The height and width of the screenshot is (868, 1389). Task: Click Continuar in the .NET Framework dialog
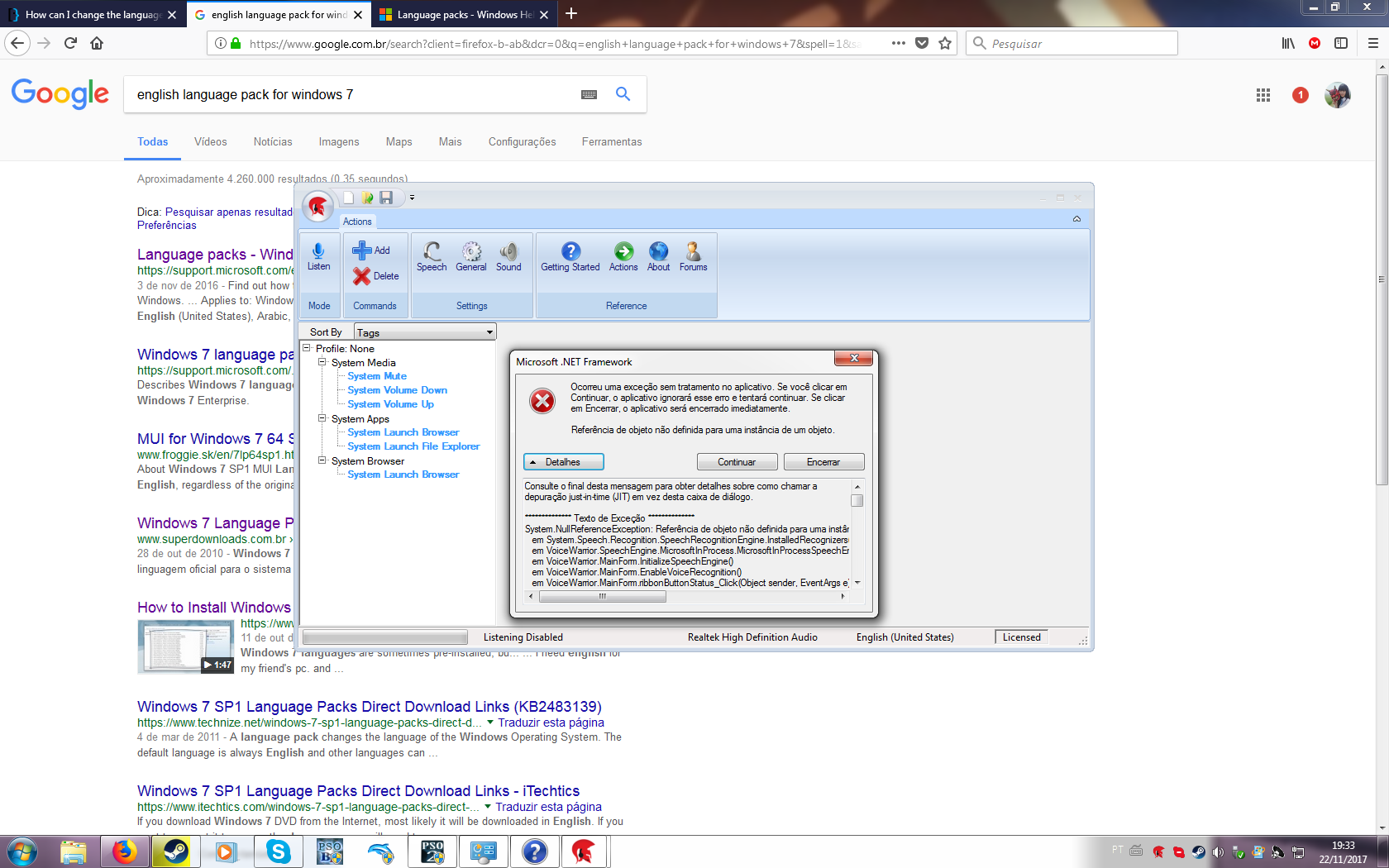[x=737, y=462]
